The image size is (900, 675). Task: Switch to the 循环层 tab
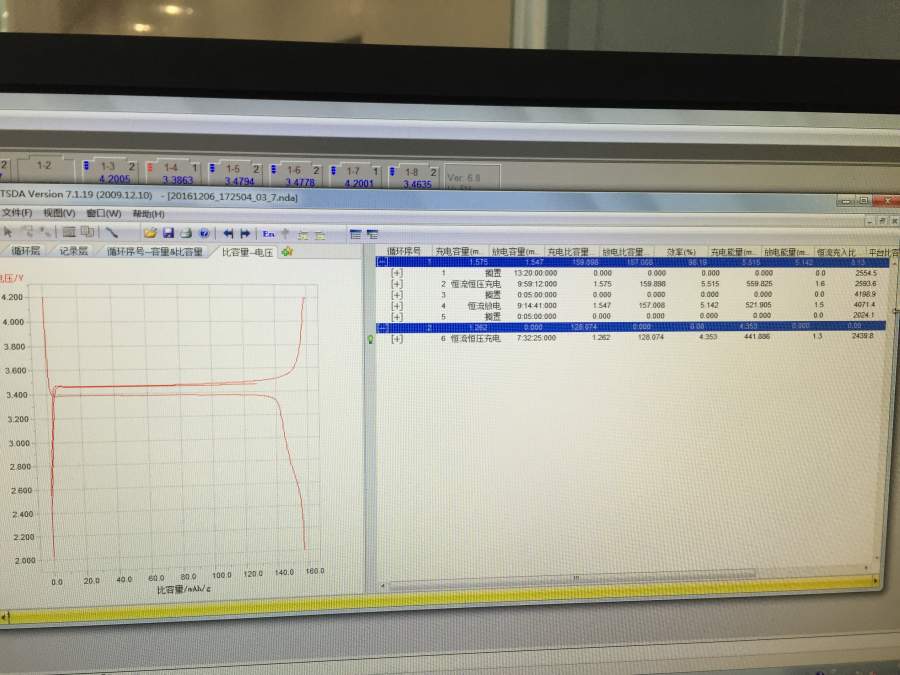tap(26, 250)
